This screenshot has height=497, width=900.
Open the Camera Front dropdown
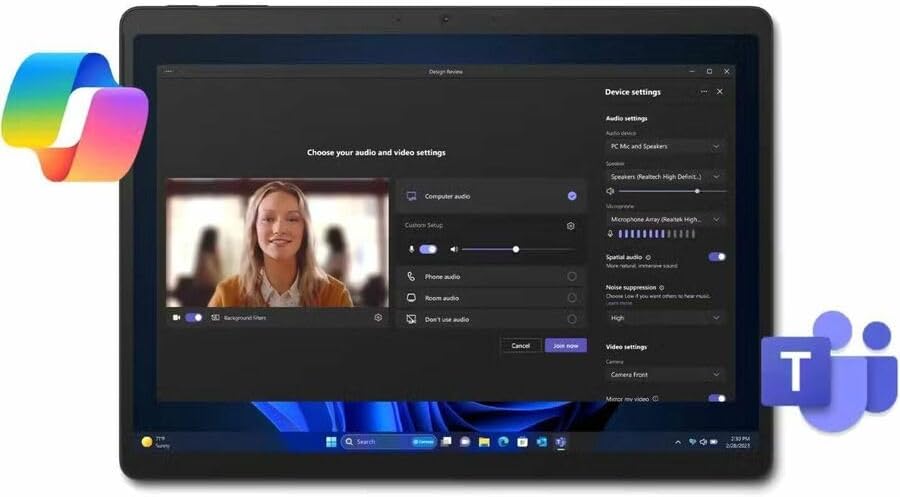point(665,374)
